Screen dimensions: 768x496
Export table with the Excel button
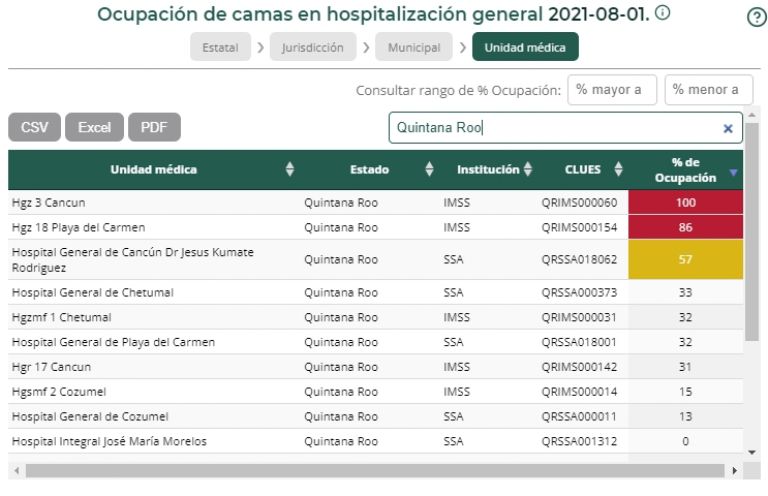pos(94,127)
